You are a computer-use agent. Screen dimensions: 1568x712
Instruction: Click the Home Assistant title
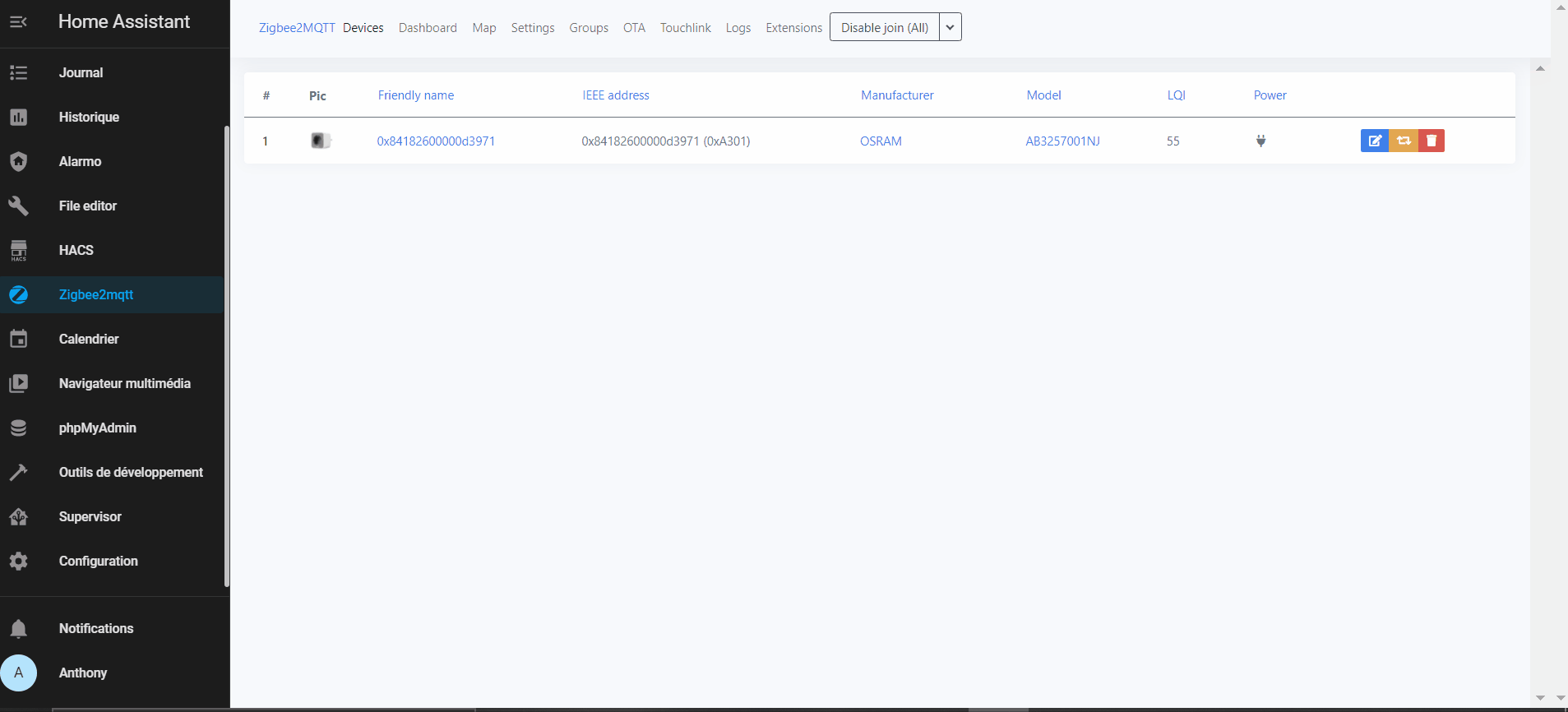point(124,21)
